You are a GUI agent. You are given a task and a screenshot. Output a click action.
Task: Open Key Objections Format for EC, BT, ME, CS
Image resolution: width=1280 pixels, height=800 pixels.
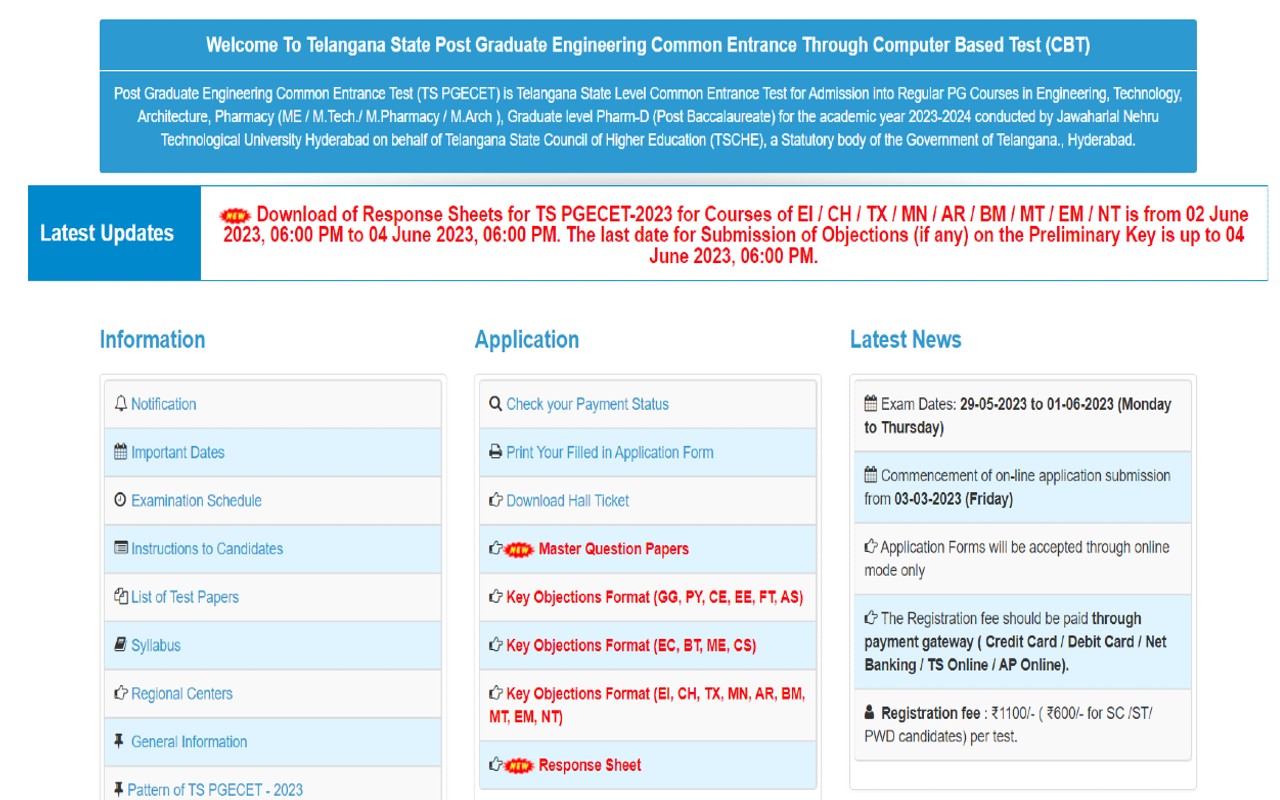point(631,645)
